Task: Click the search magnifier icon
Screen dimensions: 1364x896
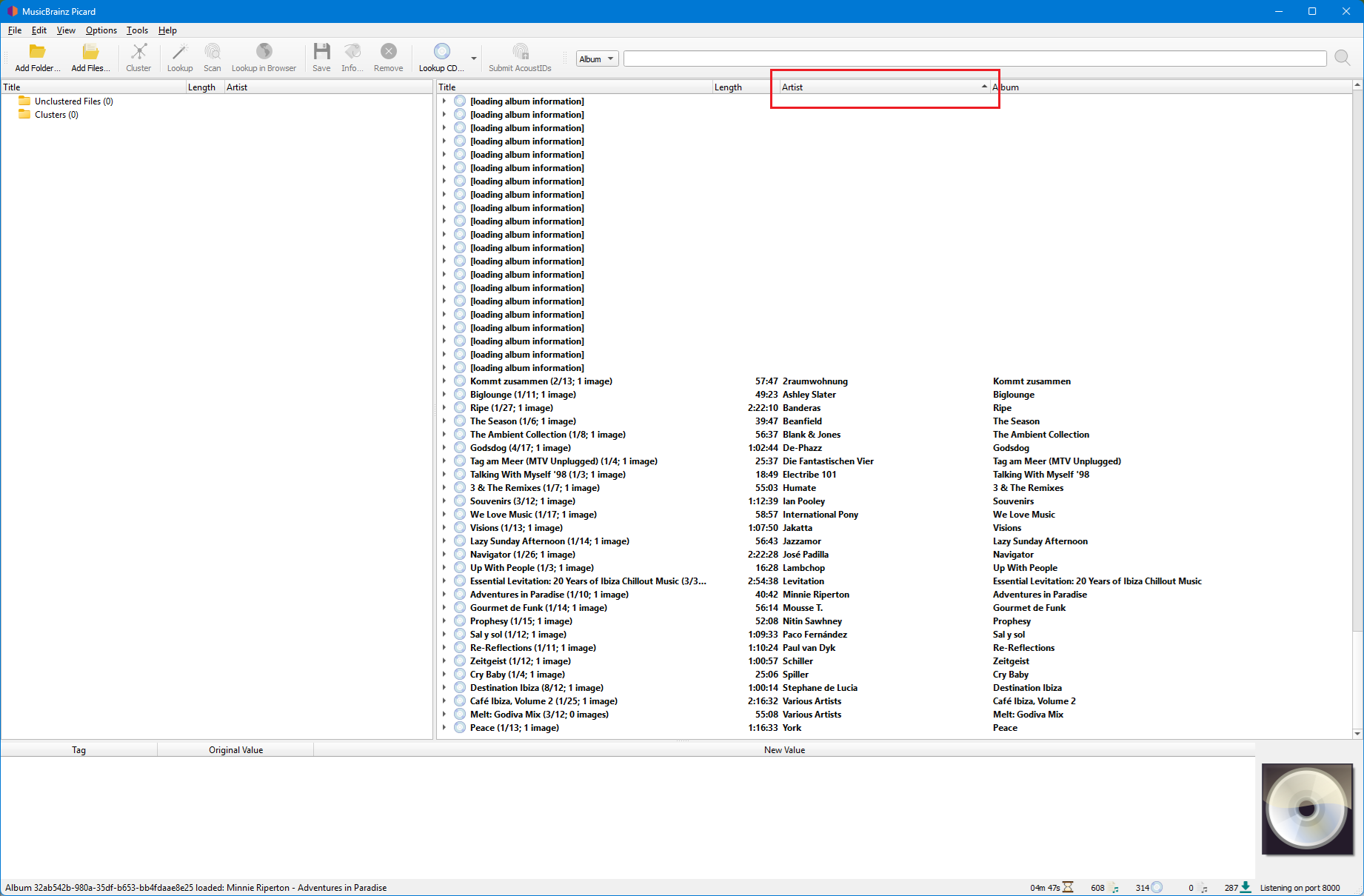Action: point(1342,58)
